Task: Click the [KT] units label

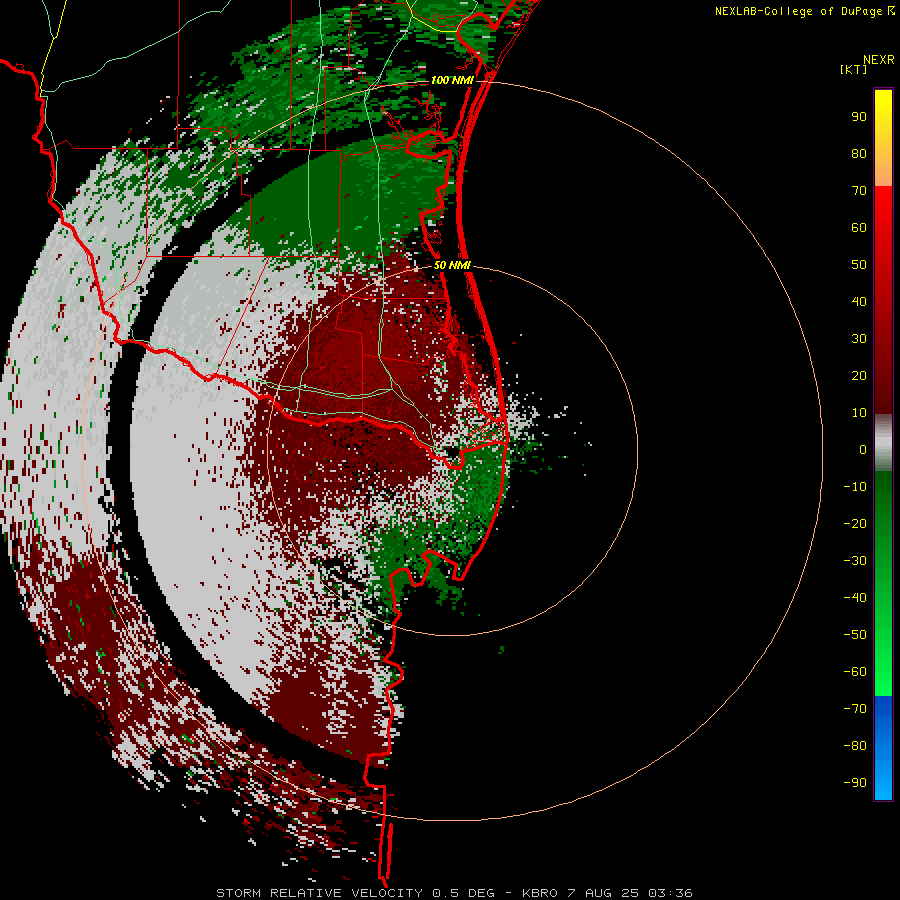Action: click(853, 69)
